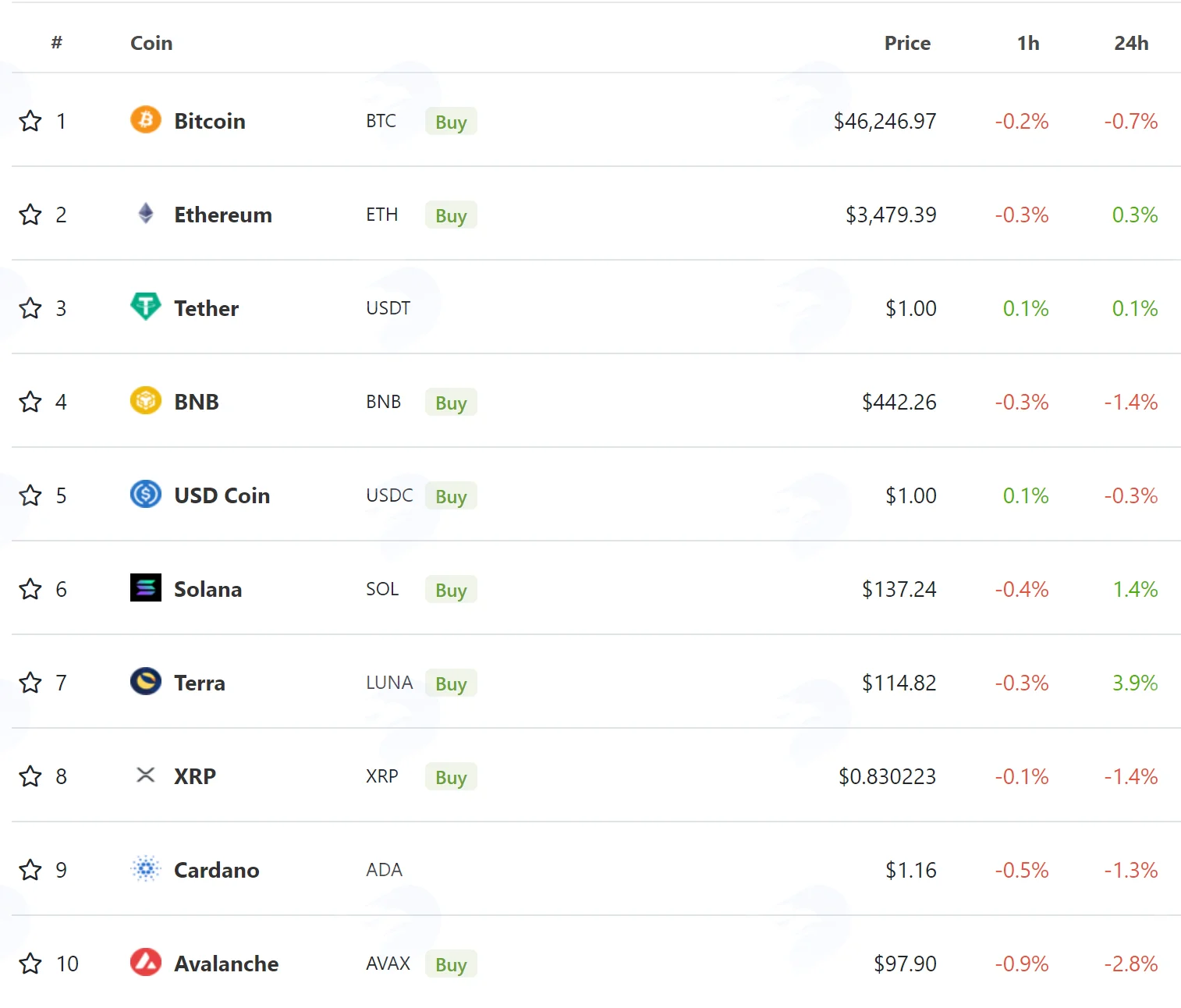1181x1008 pixels.
Task: Sort by the rank number column header
Action: [x=56, y=43]
